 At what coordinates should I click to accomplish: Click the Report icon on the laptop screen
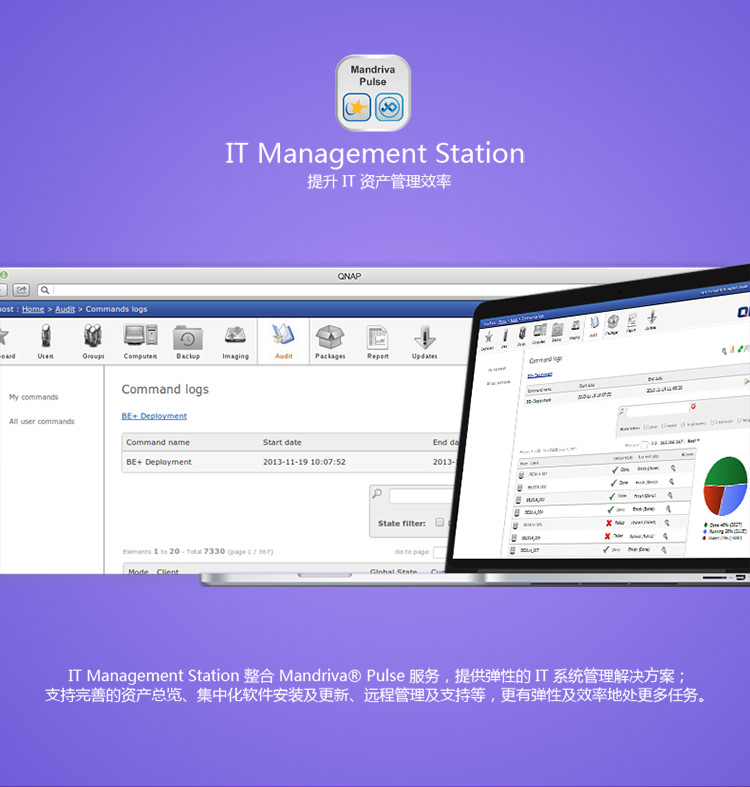coord(632,321)
